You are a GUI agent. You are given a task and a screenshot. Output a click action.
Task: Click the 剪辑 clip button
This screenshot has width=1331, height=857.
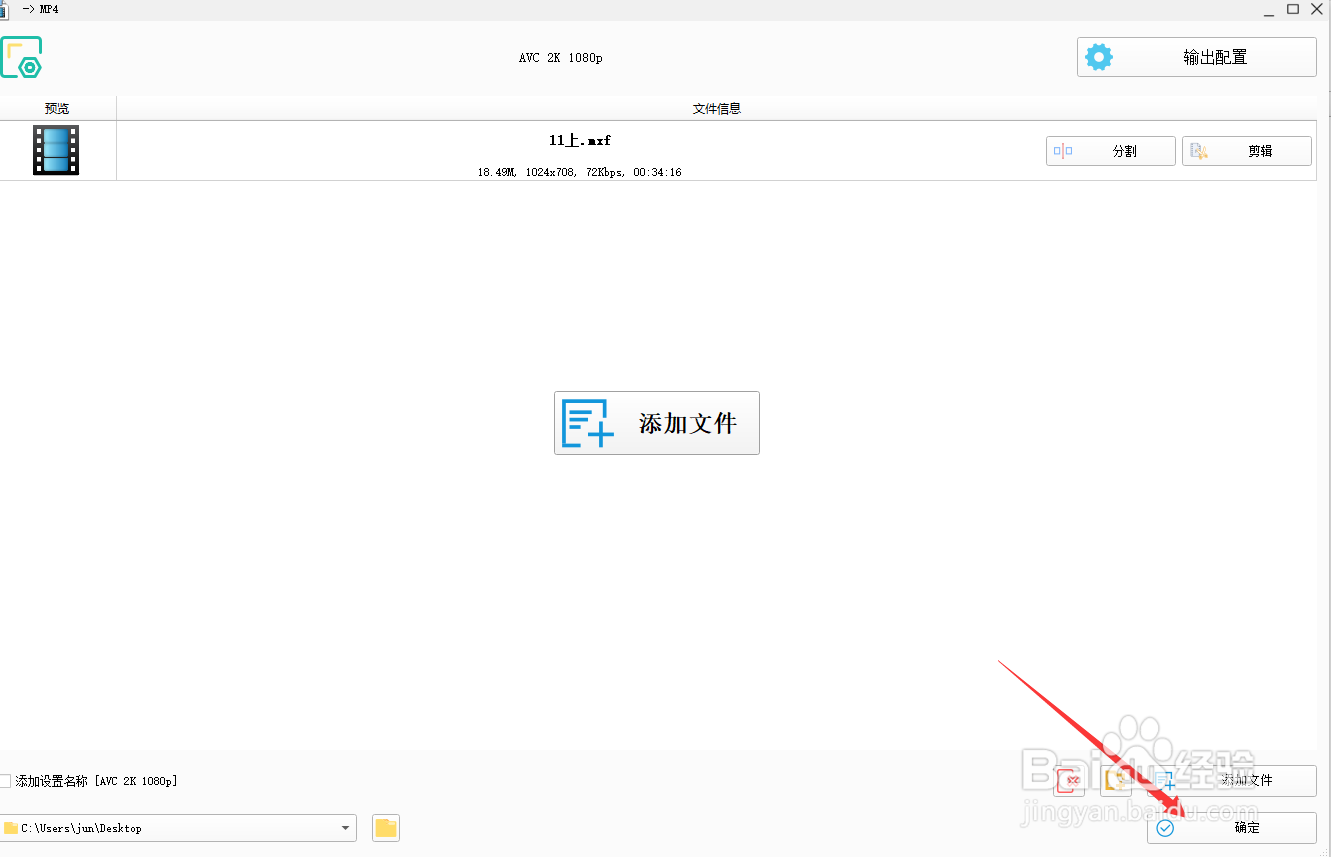coord(1246,151)
